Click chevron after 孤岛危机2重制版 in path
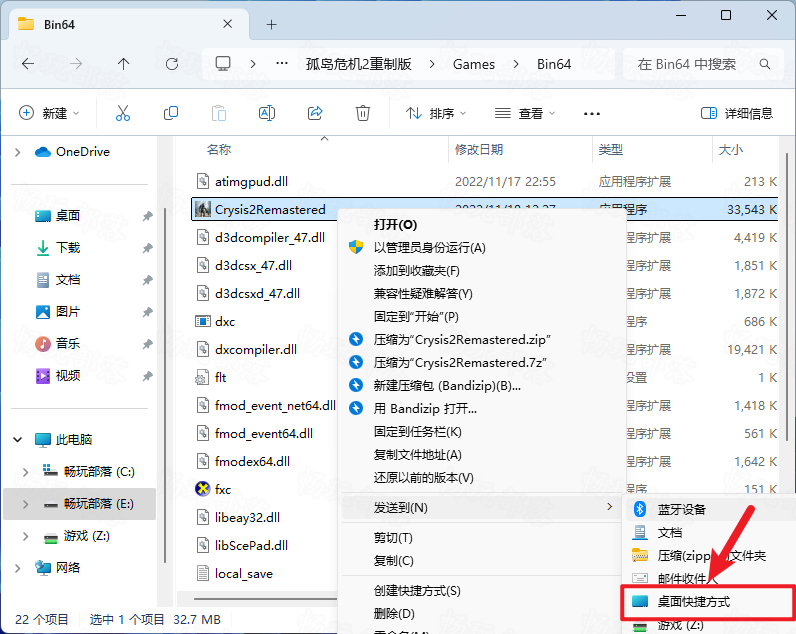This screenshot has height=634, width=796. tap(432, 64)
